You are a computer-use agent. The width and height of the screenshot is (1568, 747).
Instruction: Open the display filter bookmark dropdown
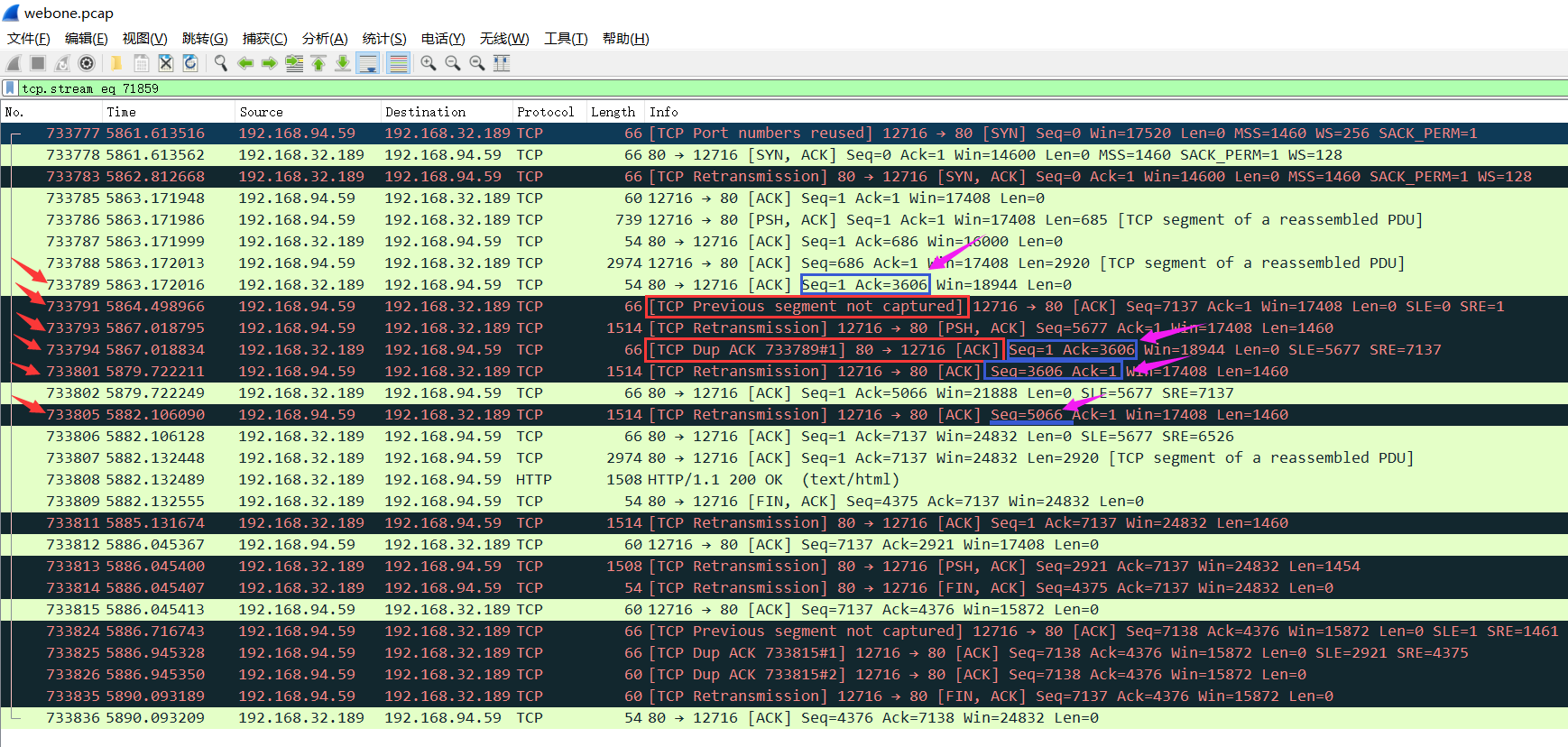(10, 88)
